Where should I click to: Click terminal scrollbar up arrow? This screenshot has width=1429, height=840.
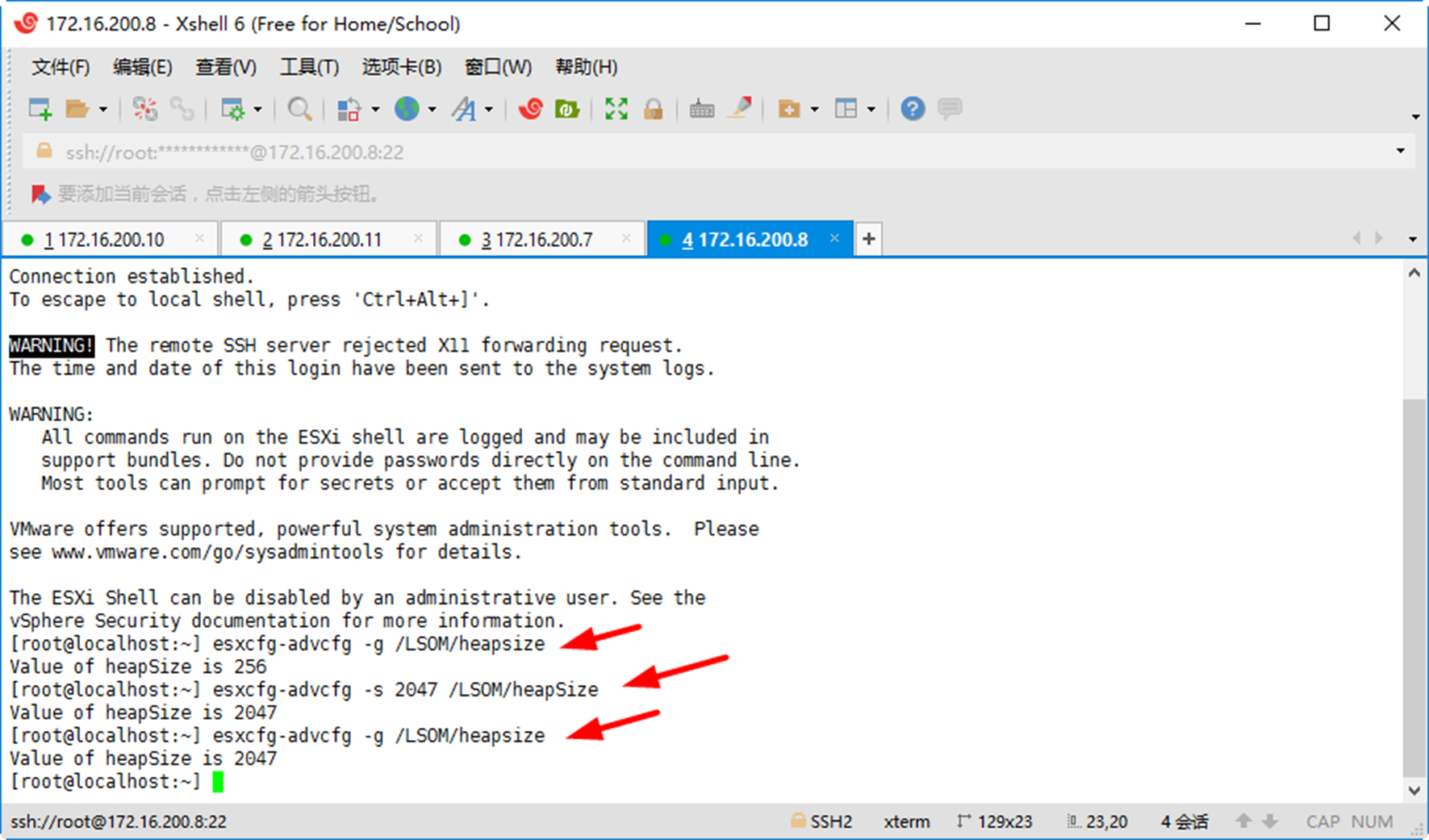pos(1414,273)
